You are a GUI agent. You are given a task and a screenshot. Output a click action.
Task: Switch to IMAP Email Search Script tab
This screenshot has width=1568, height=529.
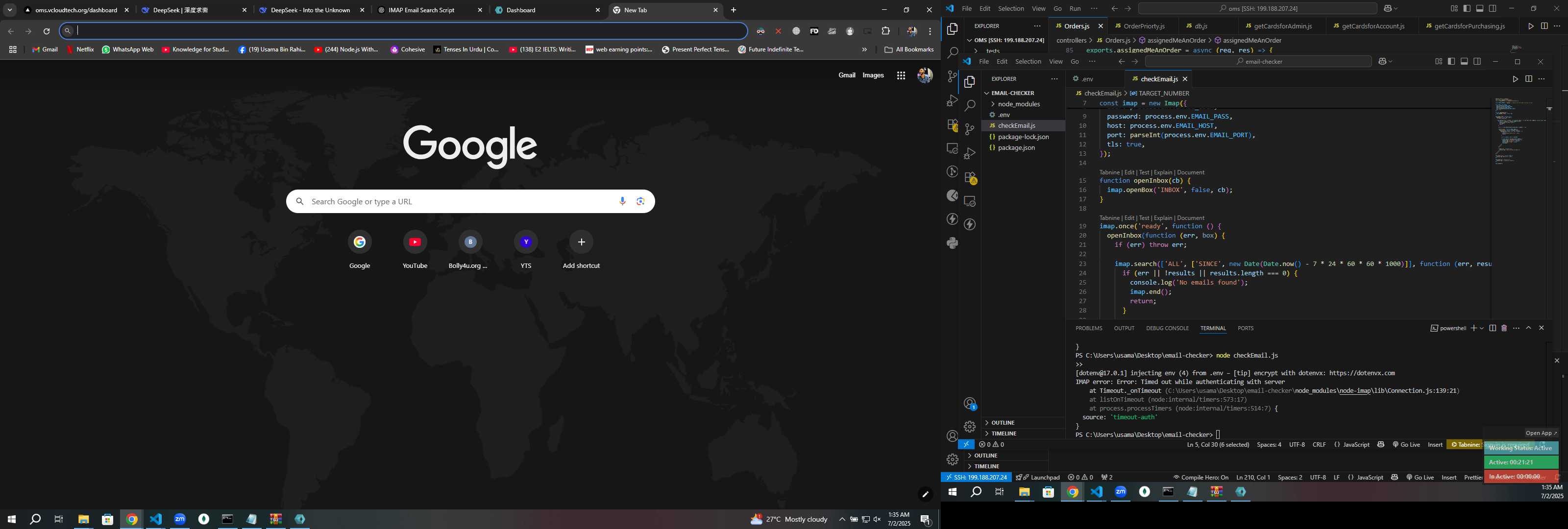click(x=429, y=10)
